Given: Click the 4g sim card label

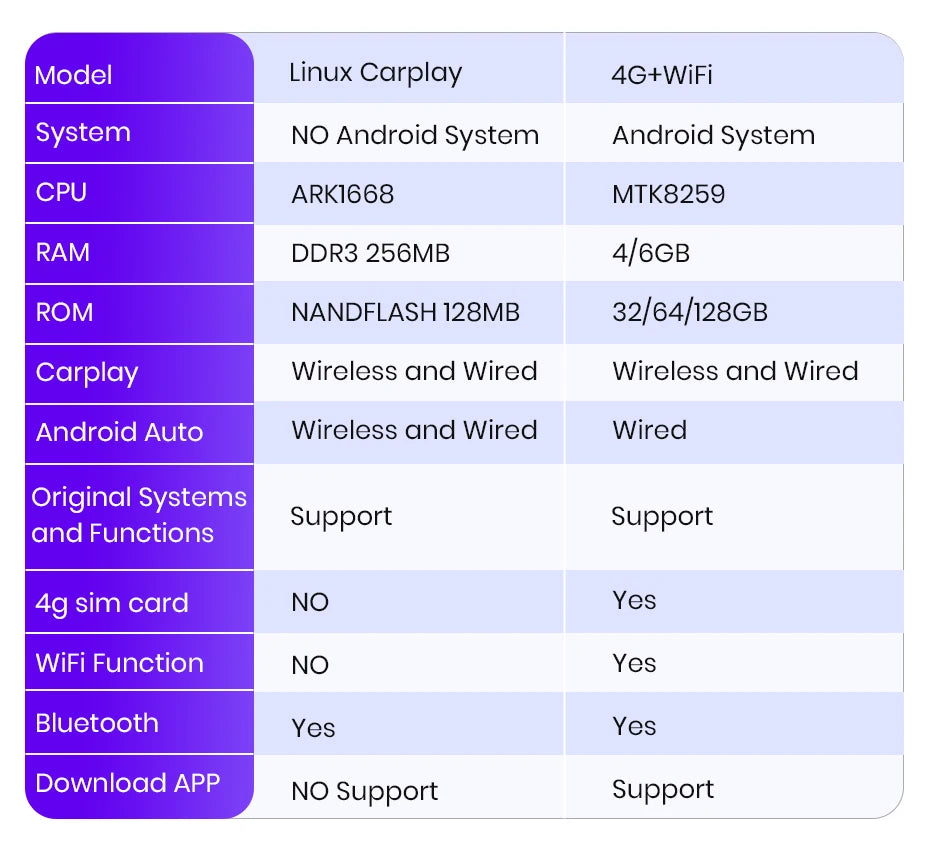Looking at the screenshot, I should (112, 603).
